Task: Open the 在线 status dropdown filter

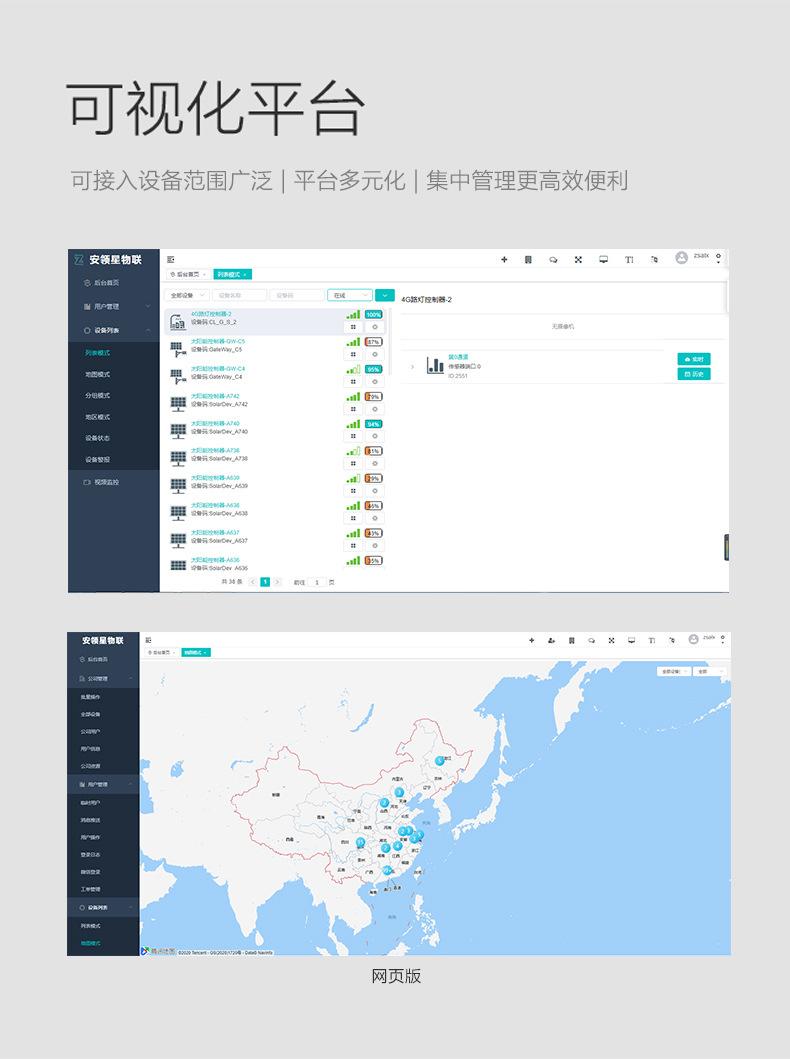Action: [349, 295]
